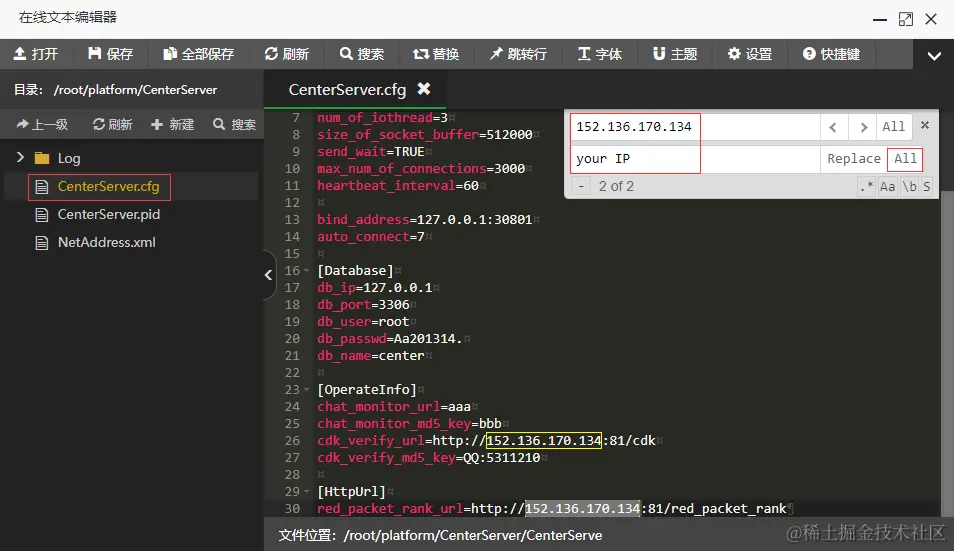
Task: Click the highlighted IP in cdk_verify_url
Action: [x=543, y=441]
